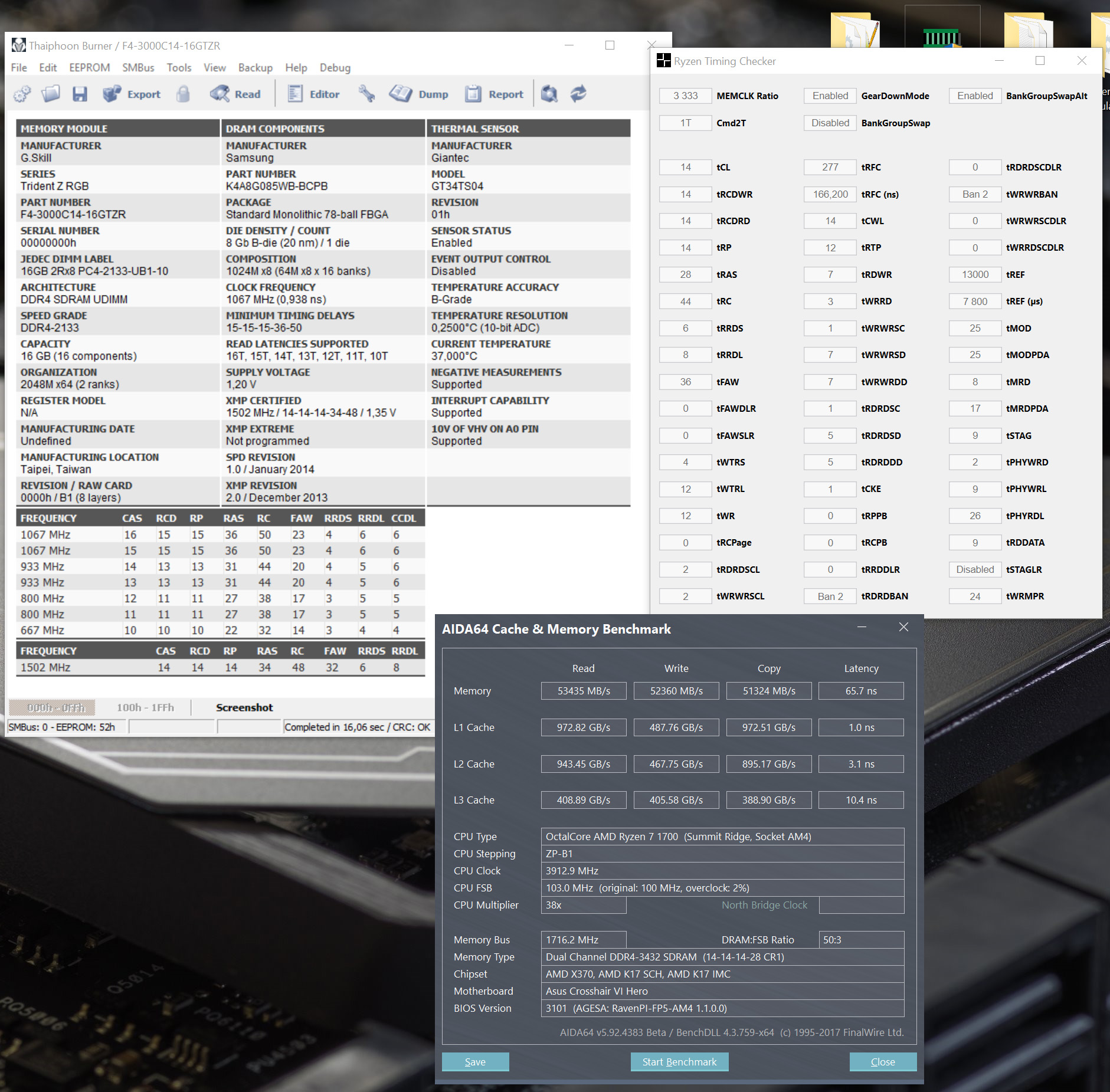Screen dimensions: 1110x1092
Task: Click the magnifier search icon in toolbar
Action: [549, 94]
